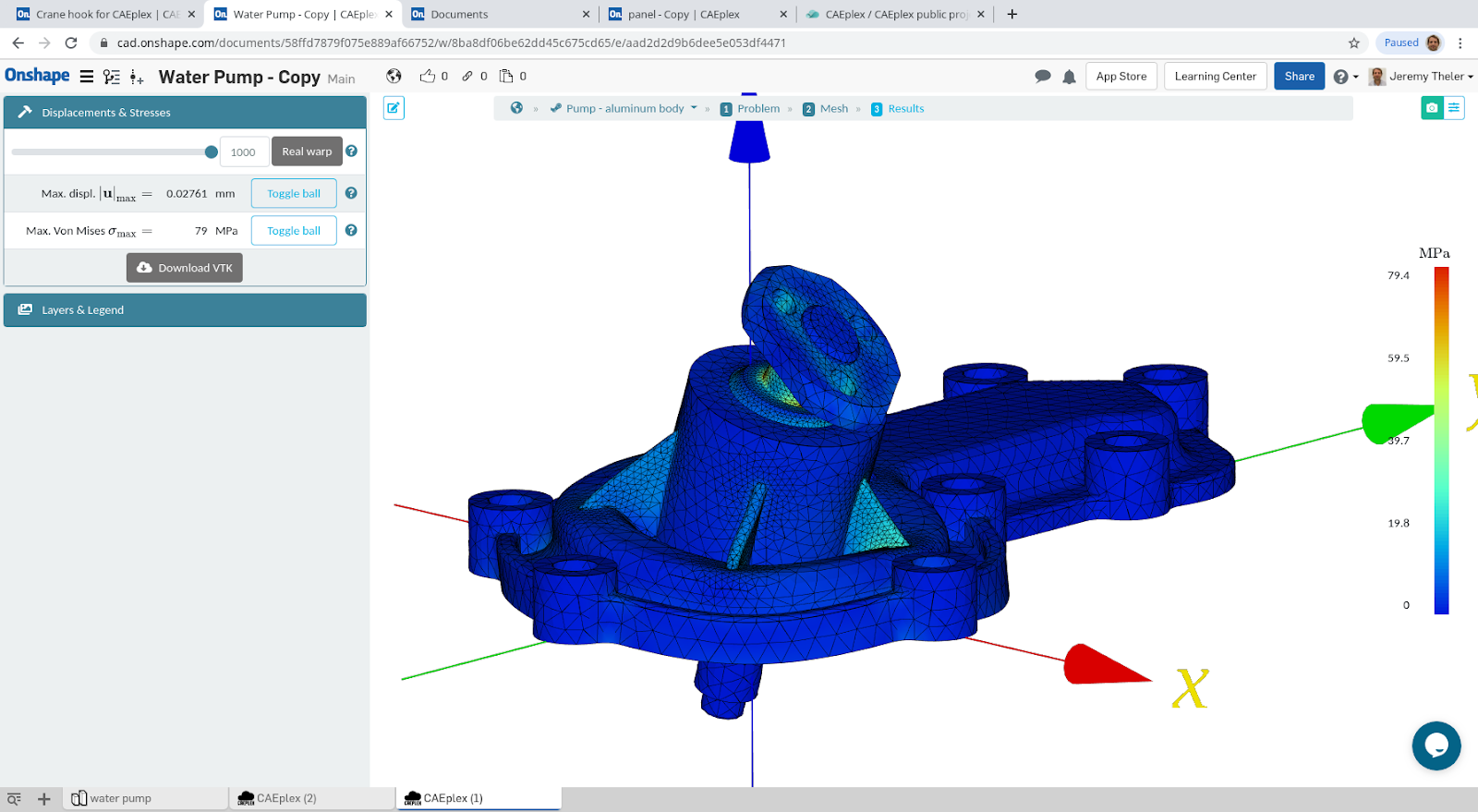
Task: Click the thumbs-up like icon
Action: click(x=427, y=77)
